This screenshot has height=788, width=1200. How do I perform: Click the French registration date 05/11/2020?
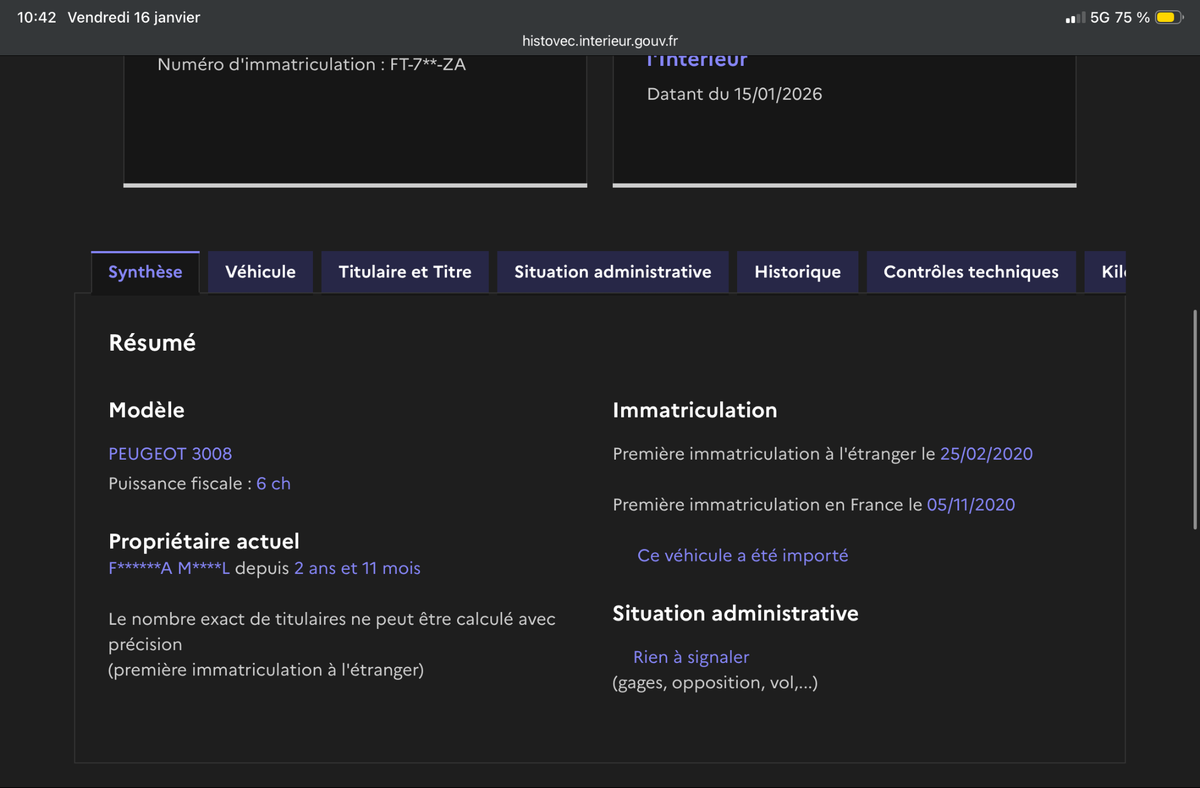(970, 505)
